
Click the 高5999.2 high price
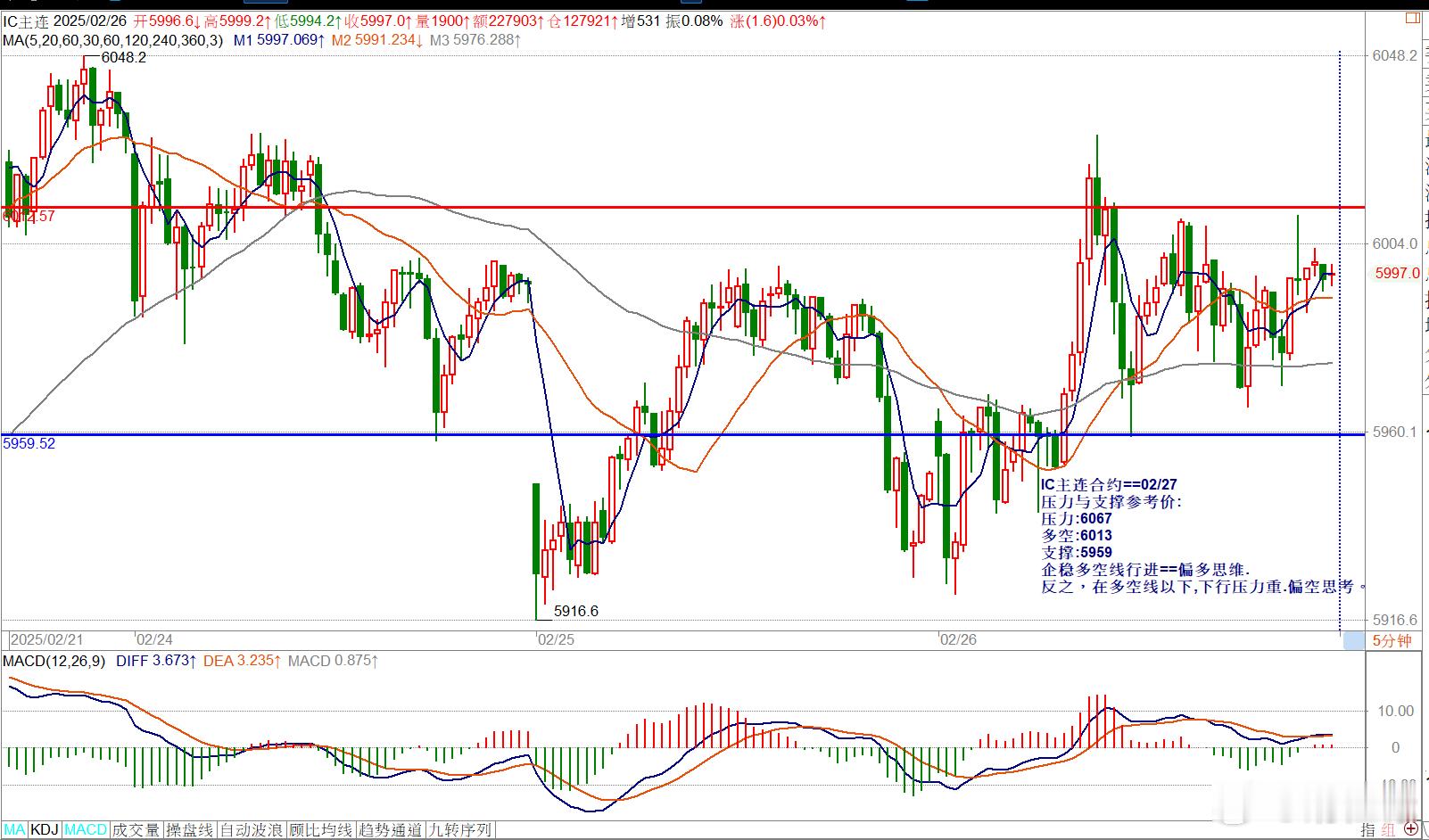pyautogui.click(x=238, y=21)
